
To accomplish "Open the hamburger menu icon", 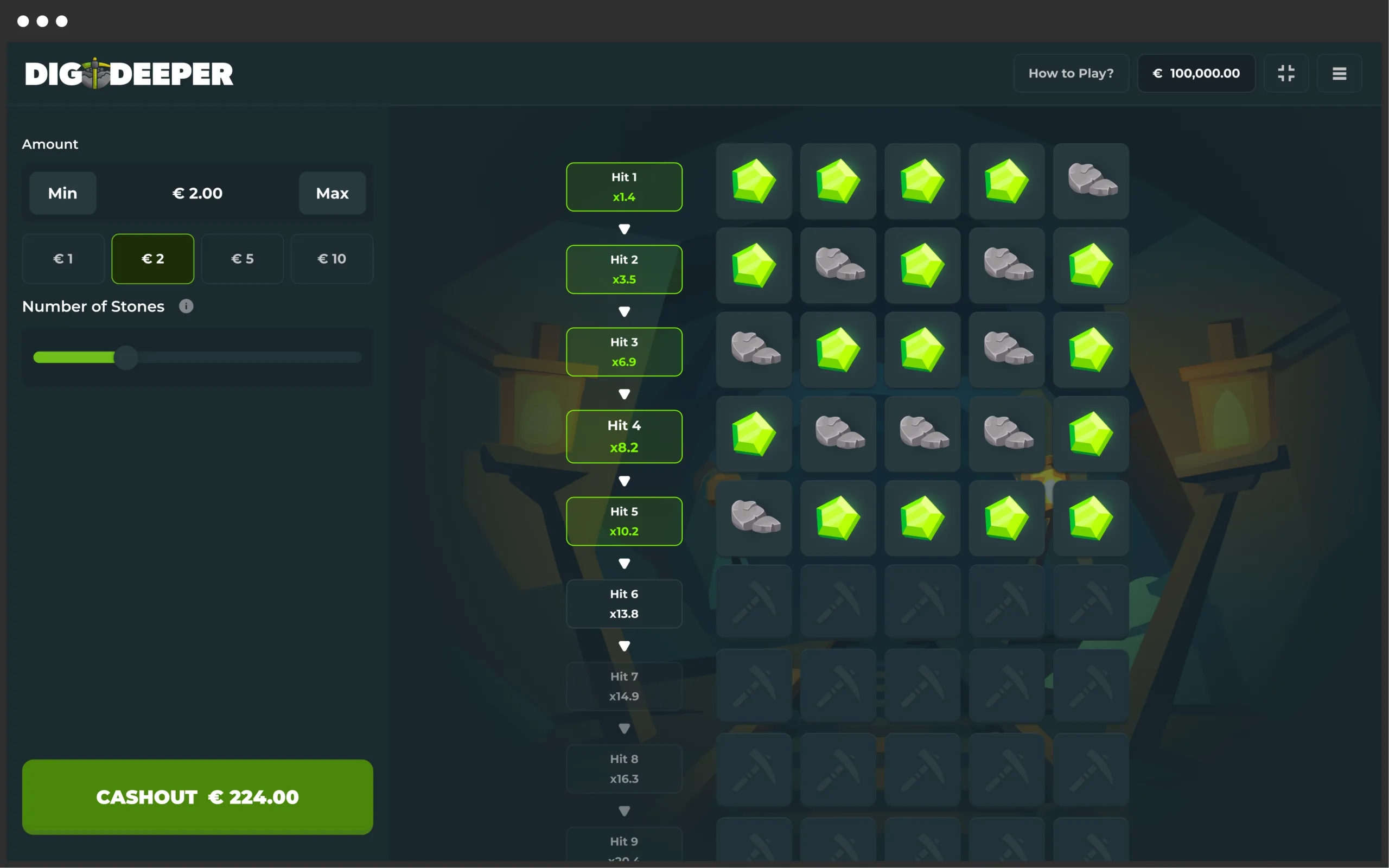I will click(1339, 73).
